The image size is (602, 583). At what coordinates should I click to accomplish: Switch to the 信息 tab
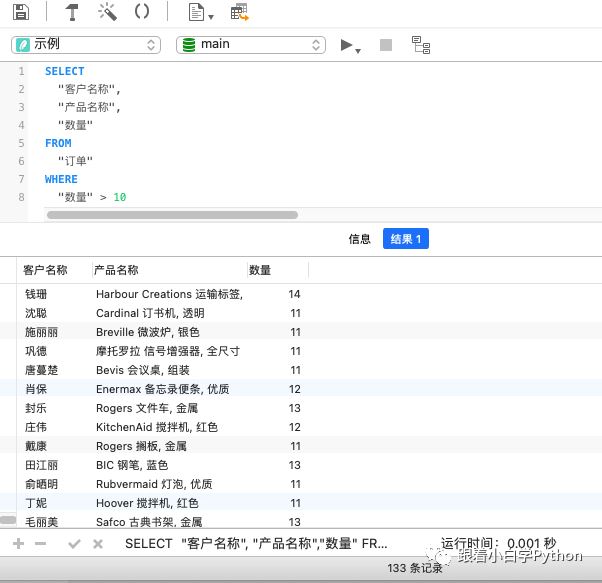tap(359, 239)
